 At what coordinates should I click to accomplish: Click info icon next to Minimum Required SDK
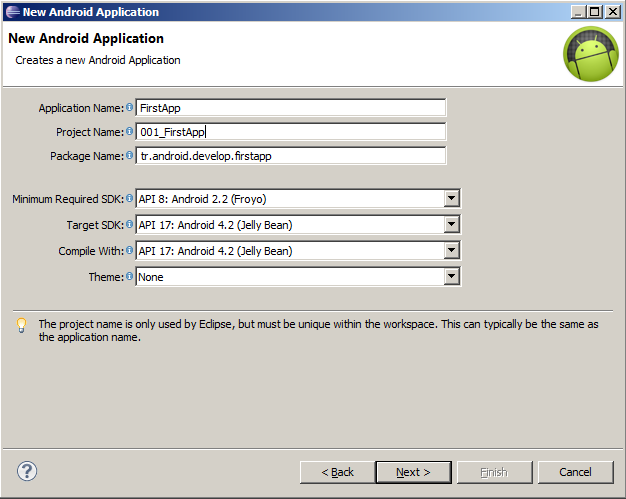[x=129, y=198]
